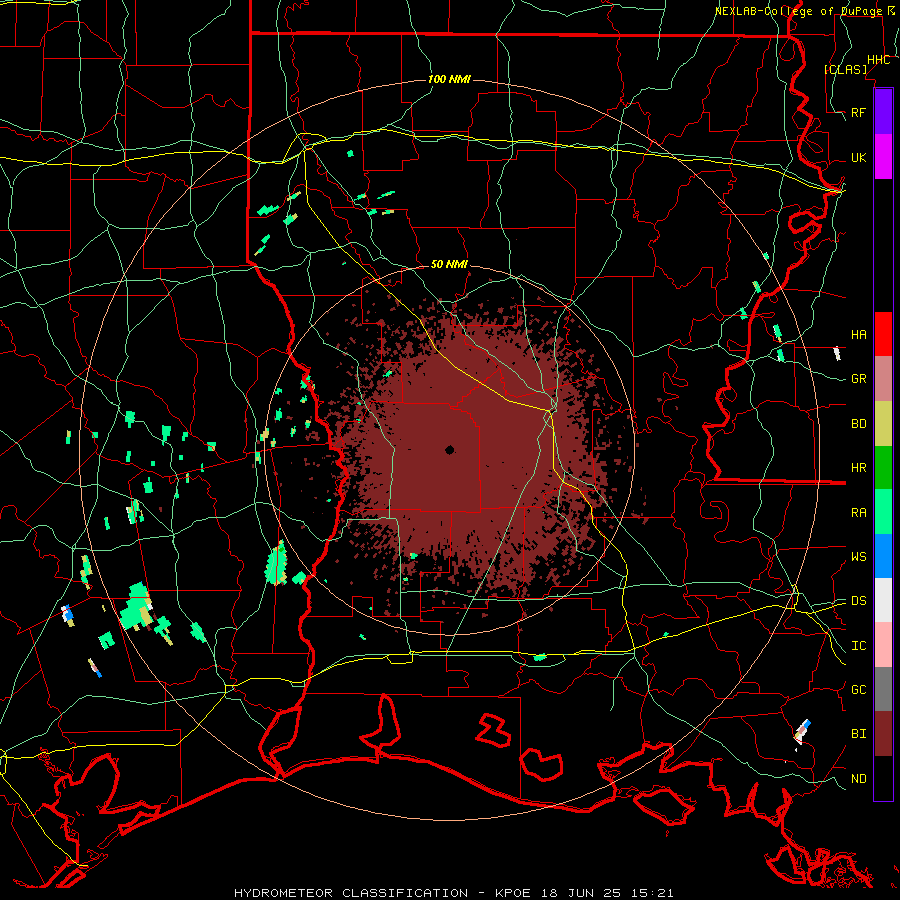Screen dimensions: 900x900
Task: Click the black radar site dot at center
Action: 450,450
